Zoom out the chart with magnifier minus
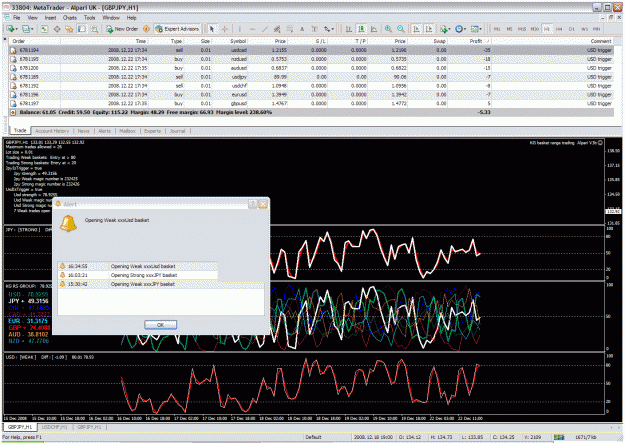Image resolution: width=625 pixels, height=443 pixels. point(401,29)
